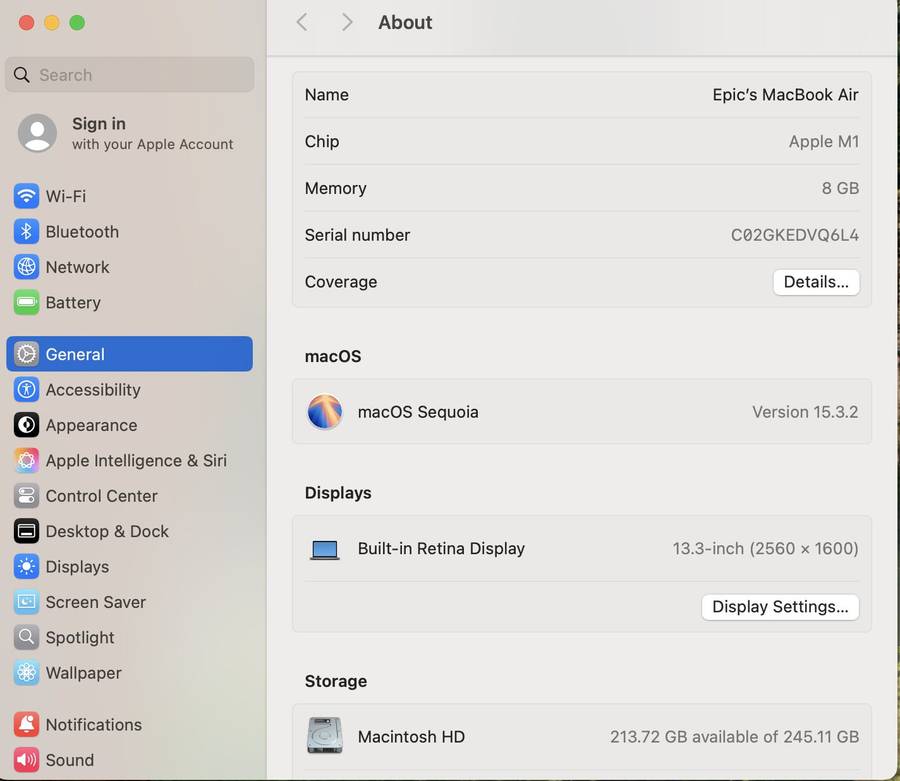Viewport: 900px width, 781px height.
Task: Open Battery settings icon
Action: tap(27, 303)
